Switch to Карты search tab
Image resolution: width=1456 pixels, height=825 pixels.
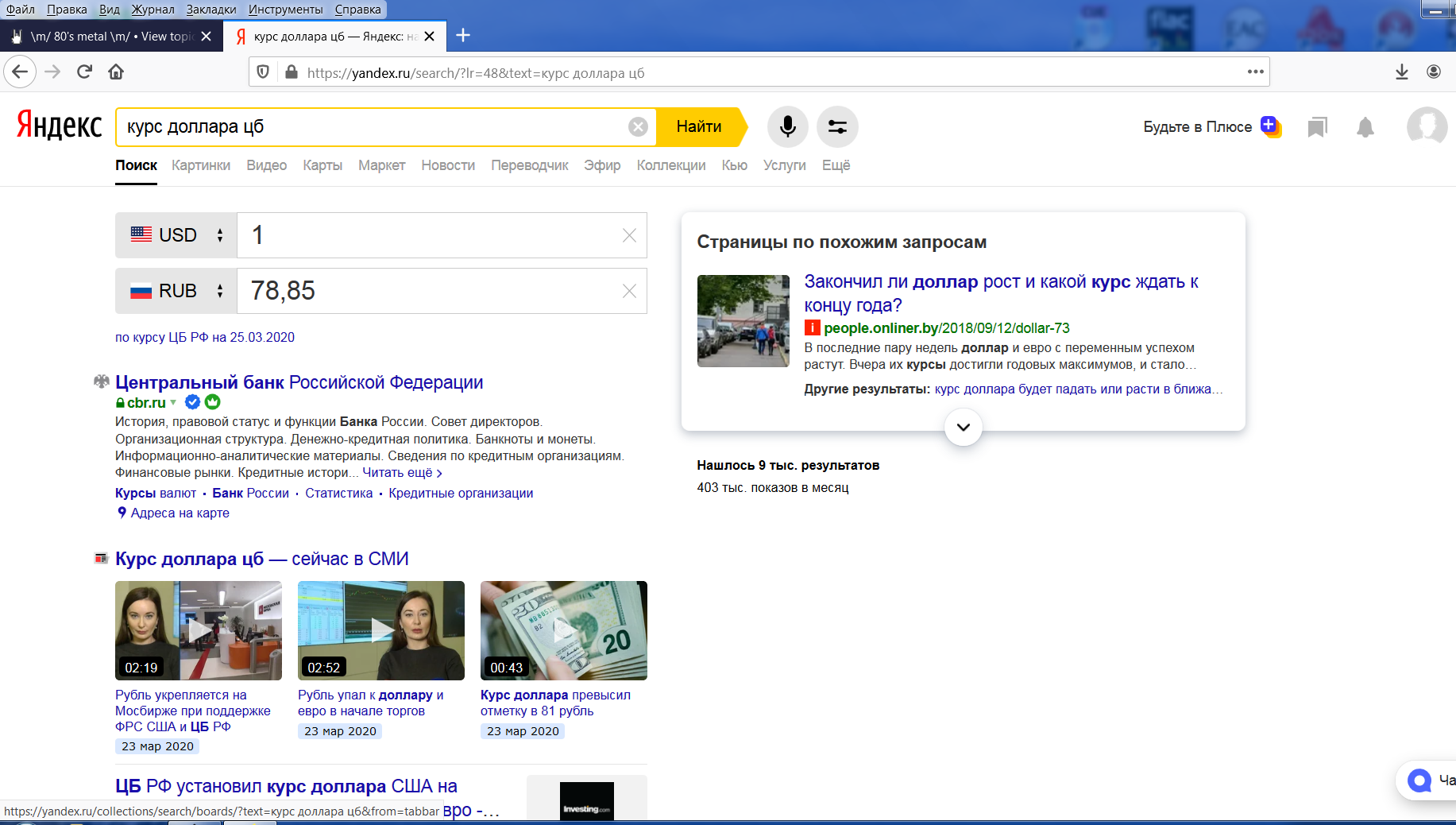(322, 165)
